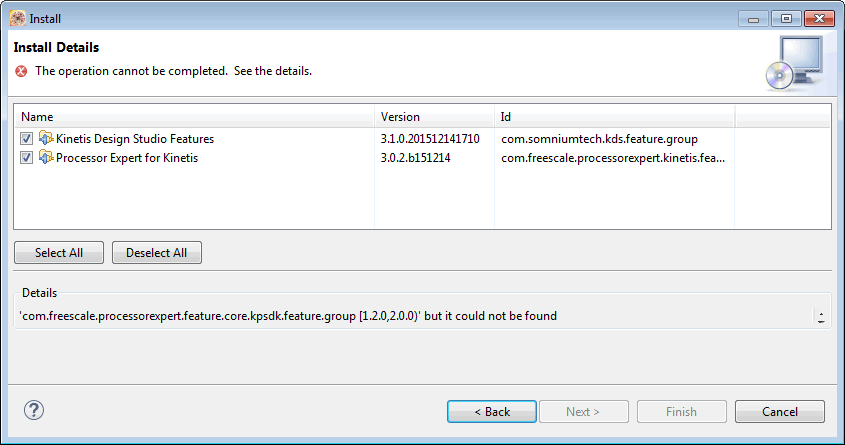Select the Processor Expert for Kinetis row

tap(127, 158)
